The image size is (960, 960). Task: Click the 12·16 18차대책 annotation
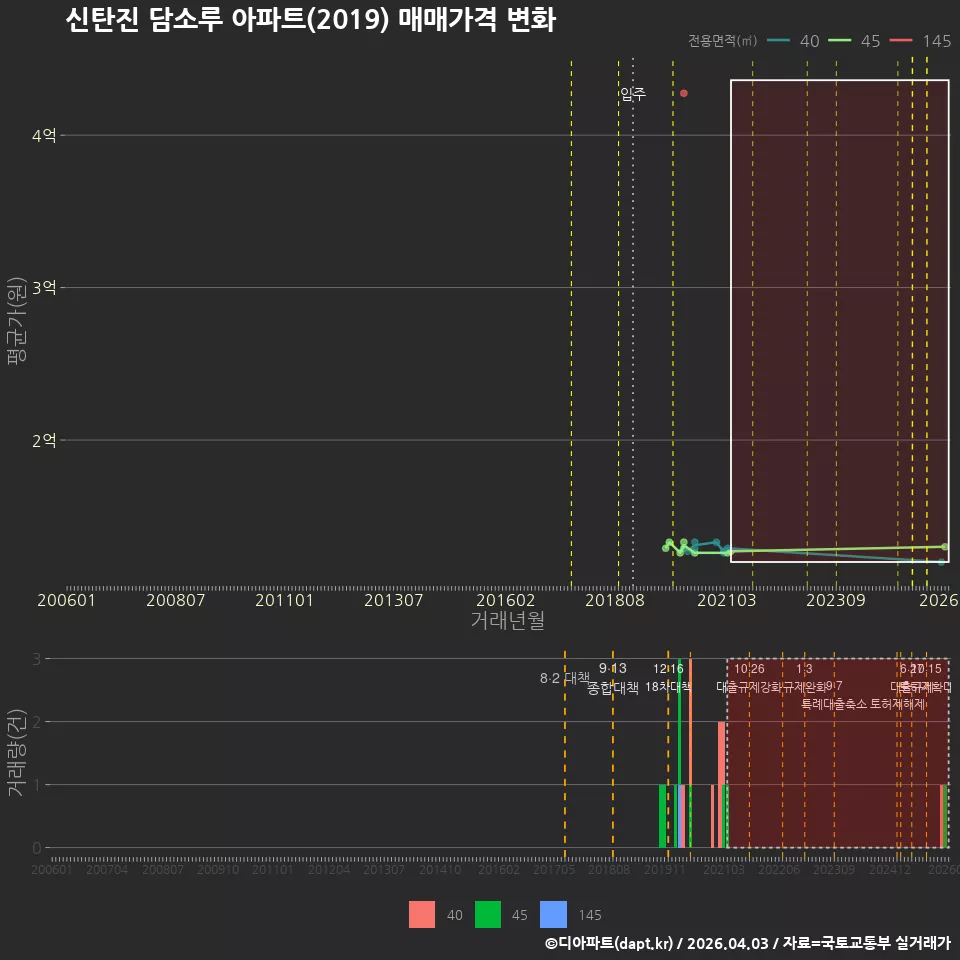click(x=668, y=677)
